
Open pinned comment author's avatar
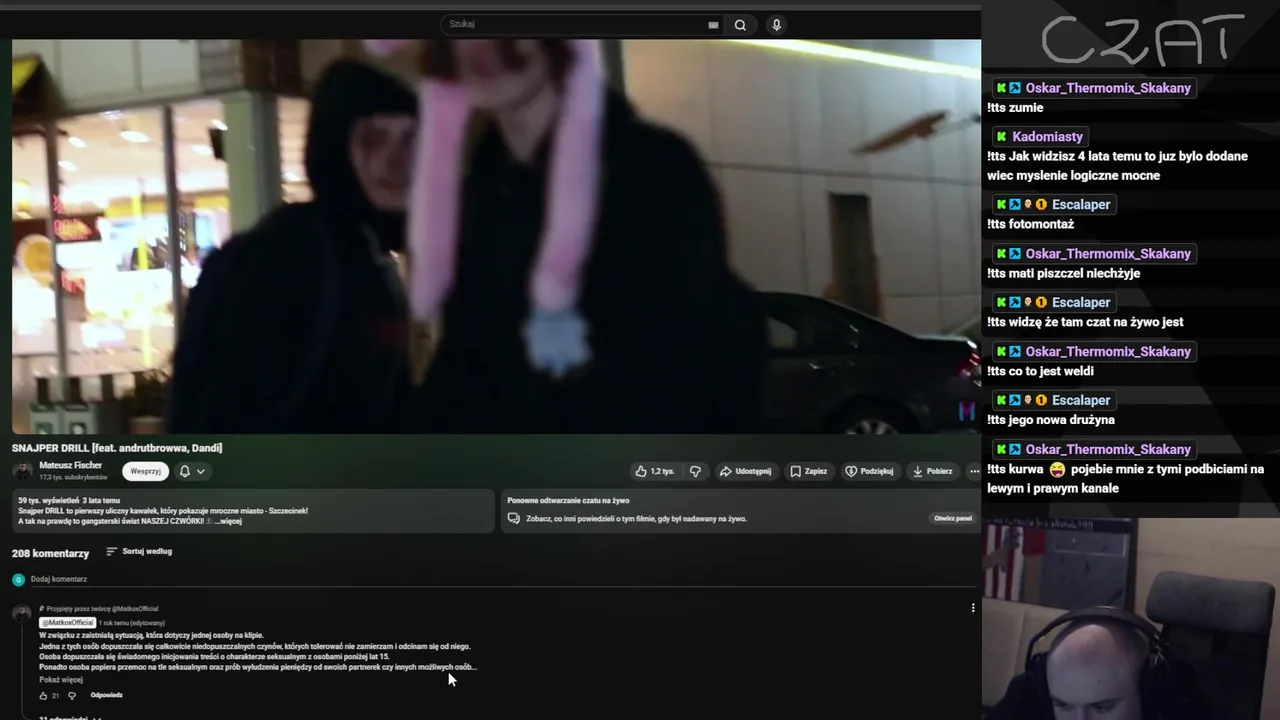(22, 613)
